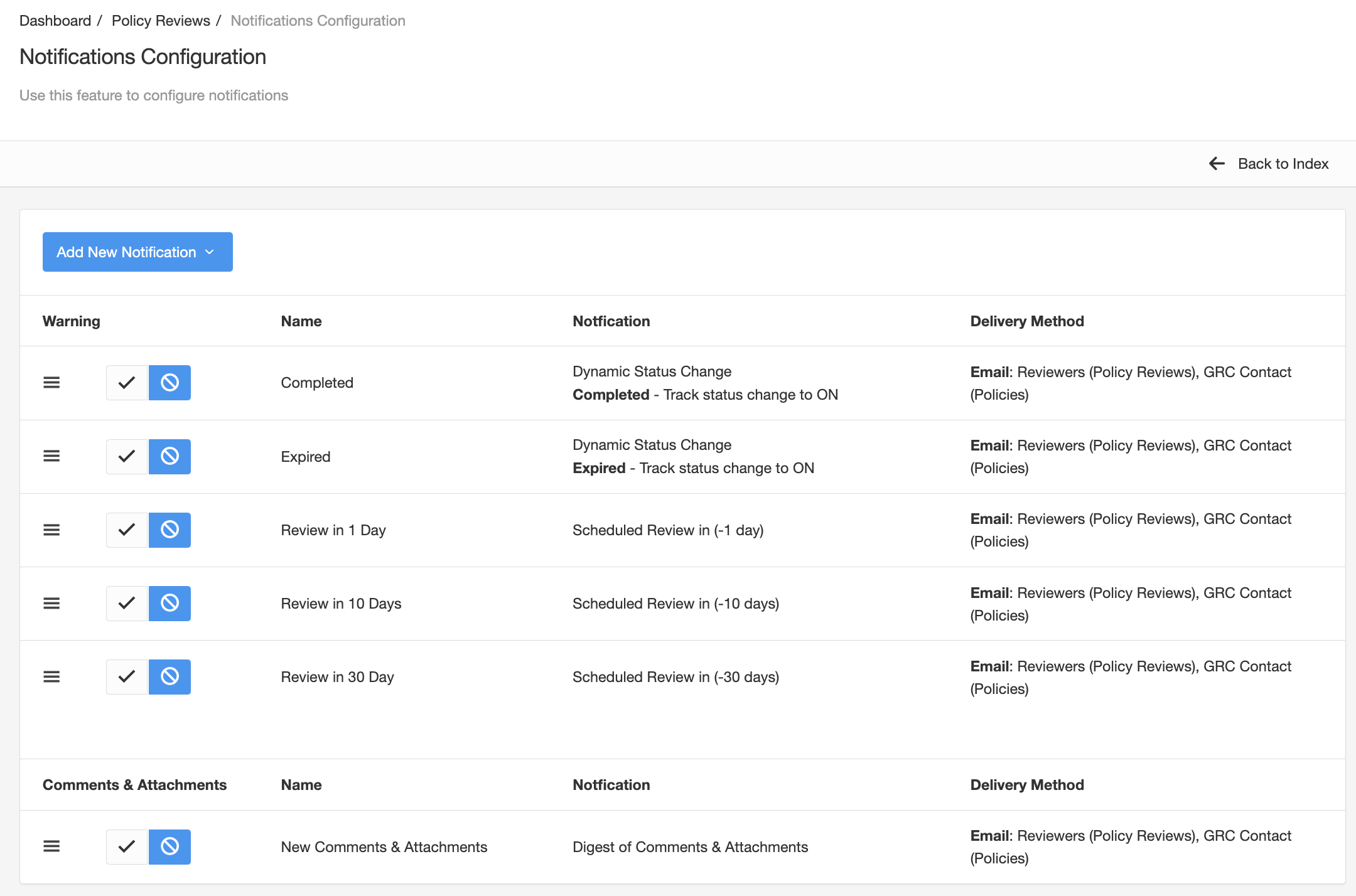Screen dimensions: 1356x896
Task: Enable the Expired notification with the checkmark
Action: (x=127, y=456)
